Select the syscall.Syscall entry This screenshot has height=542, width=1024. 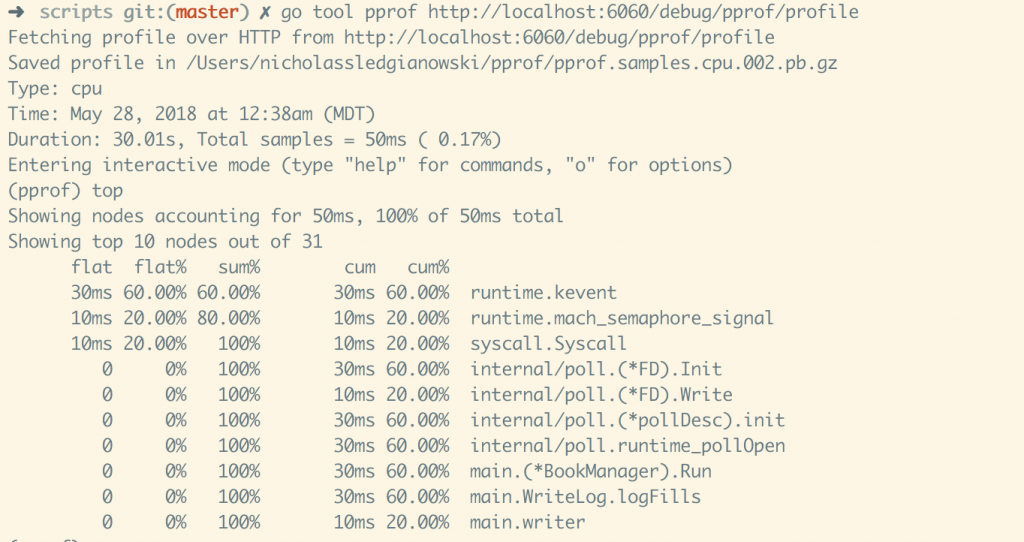(548, 344)
